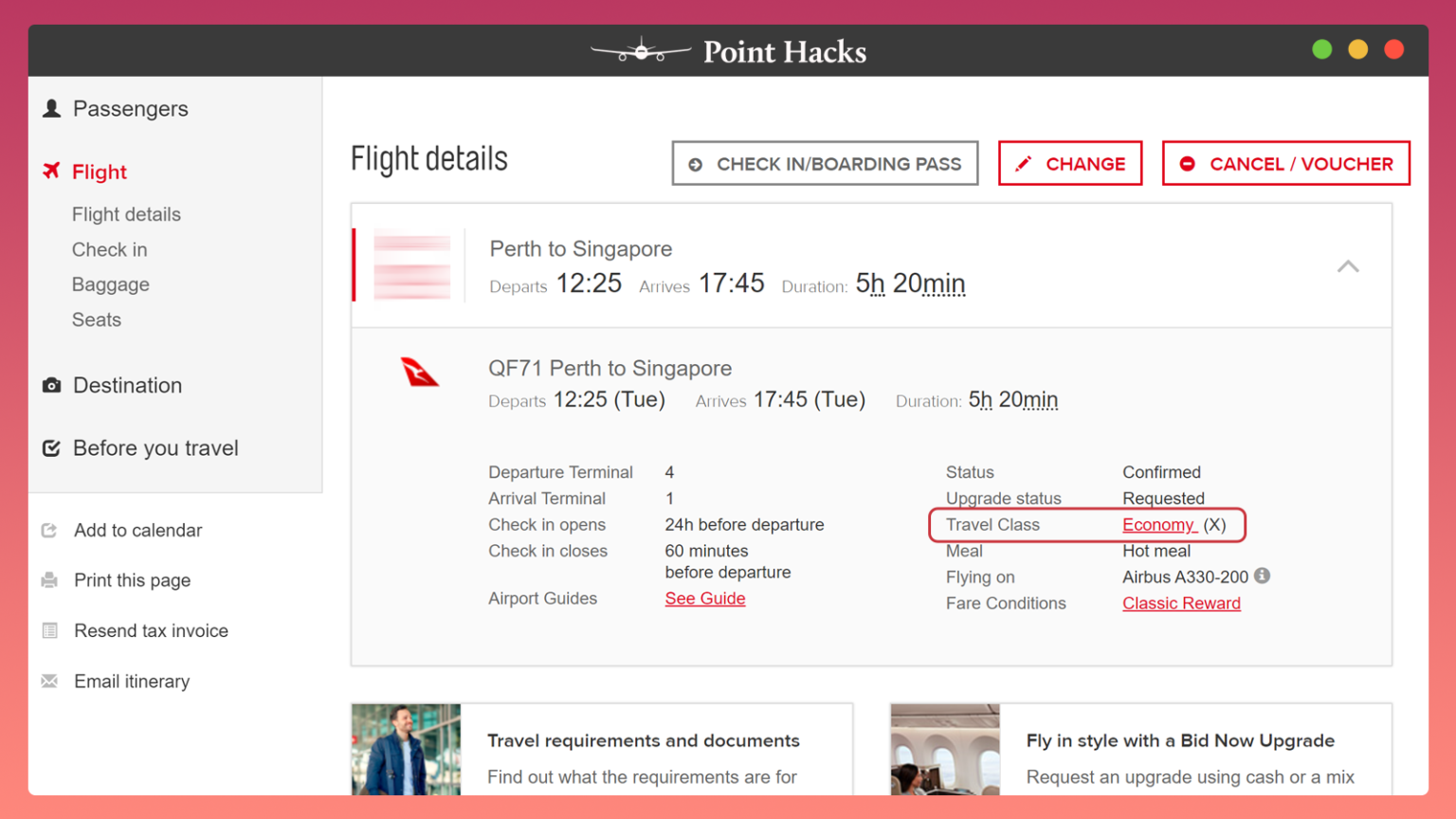Open the Baggage section

[110, 284]
